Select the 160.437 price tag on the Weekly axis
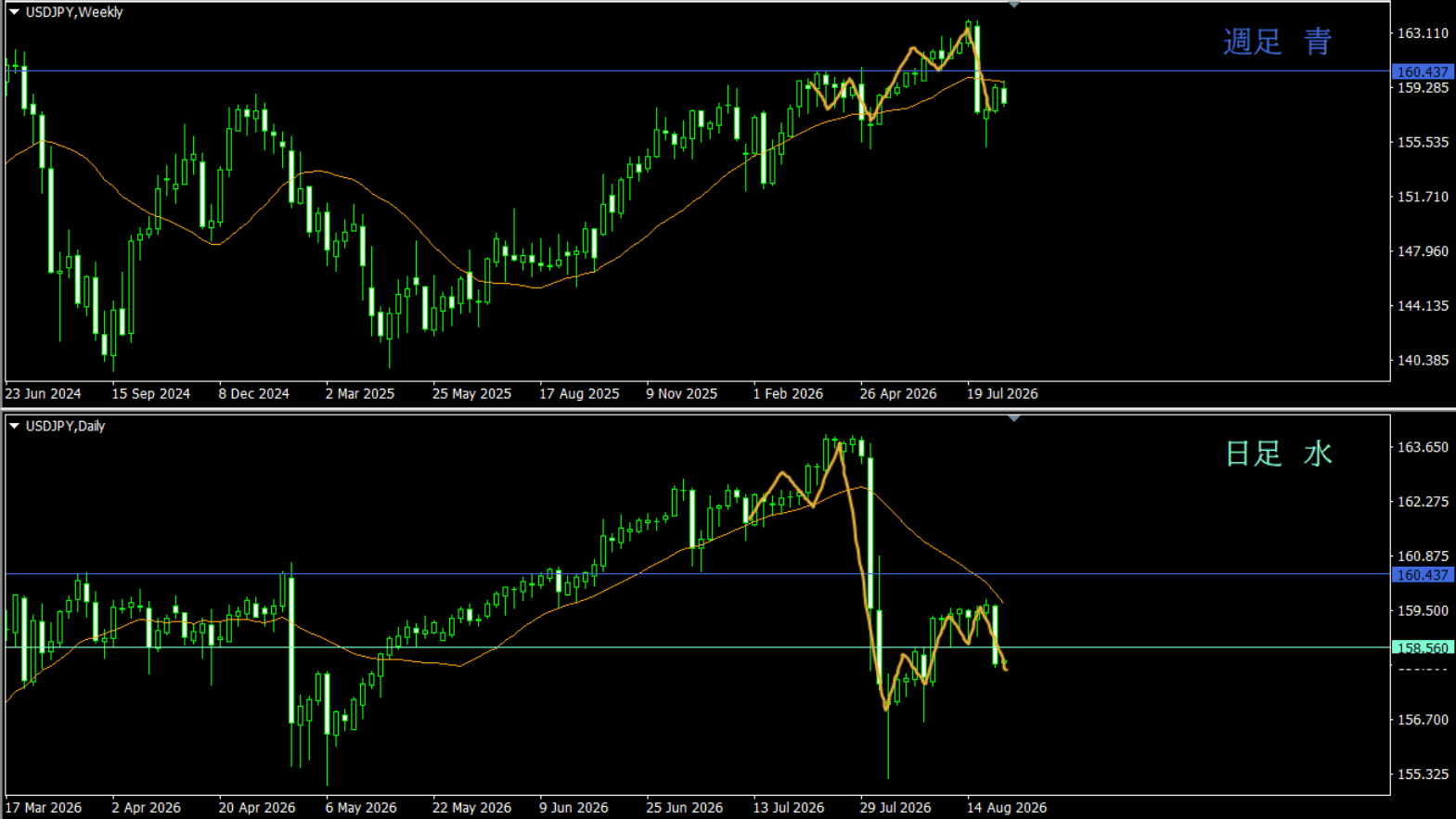This screenshot has width=1456, height=819. pos(1422,71)
